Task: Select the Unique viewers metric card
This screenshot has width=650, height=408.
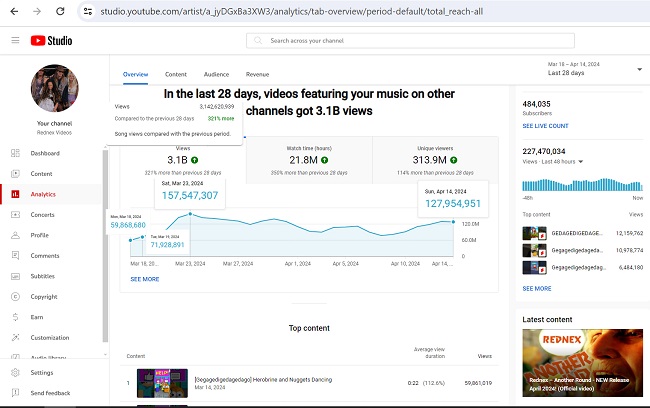Action: click(434, 159)
